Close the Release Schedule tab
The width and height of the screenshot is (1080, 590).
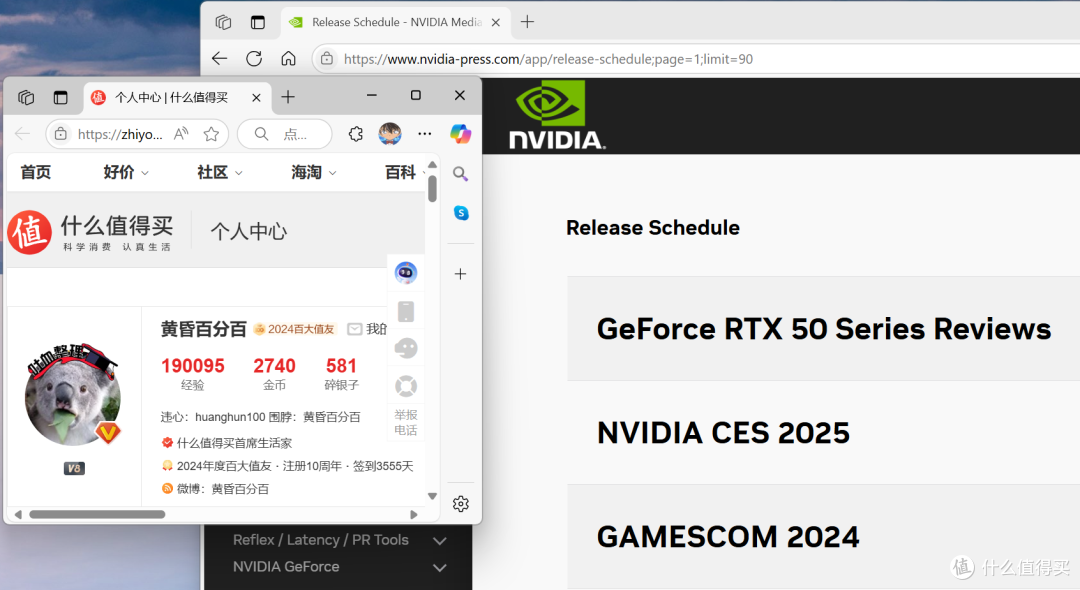[495, 23]
